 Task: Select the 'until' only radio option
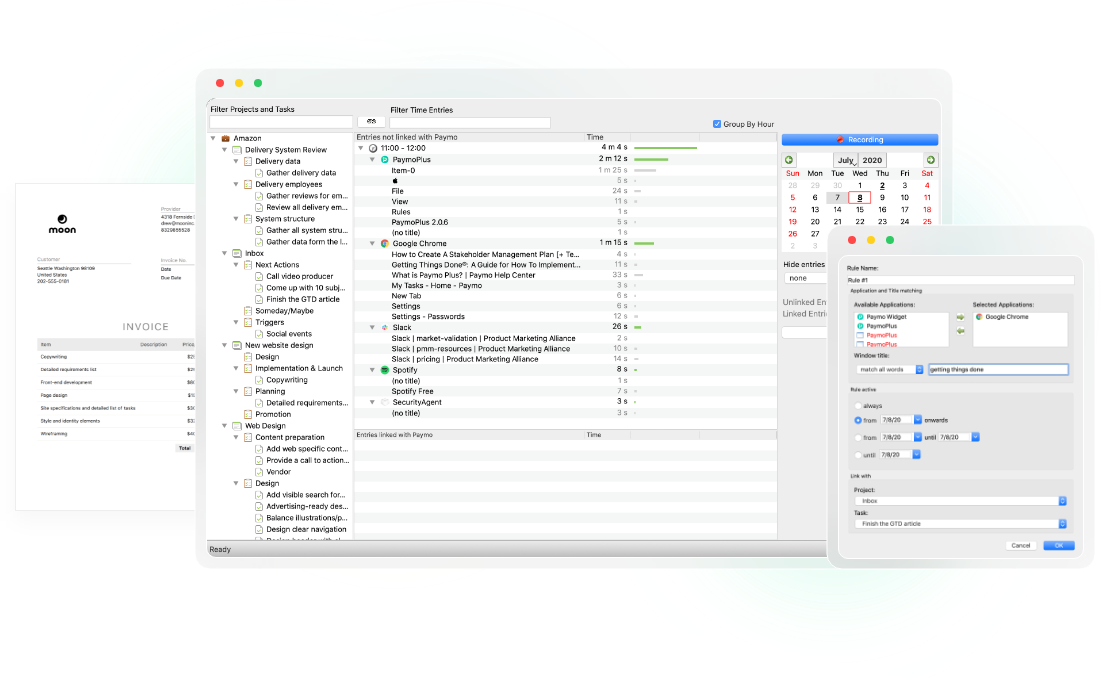[858, 455]
